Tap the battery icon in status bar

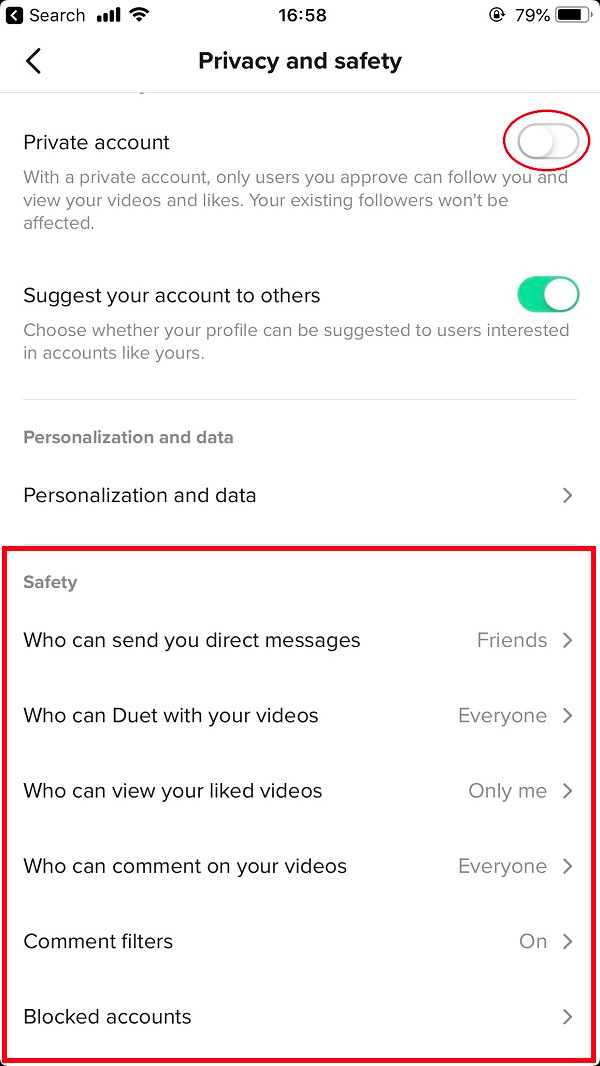575,15
